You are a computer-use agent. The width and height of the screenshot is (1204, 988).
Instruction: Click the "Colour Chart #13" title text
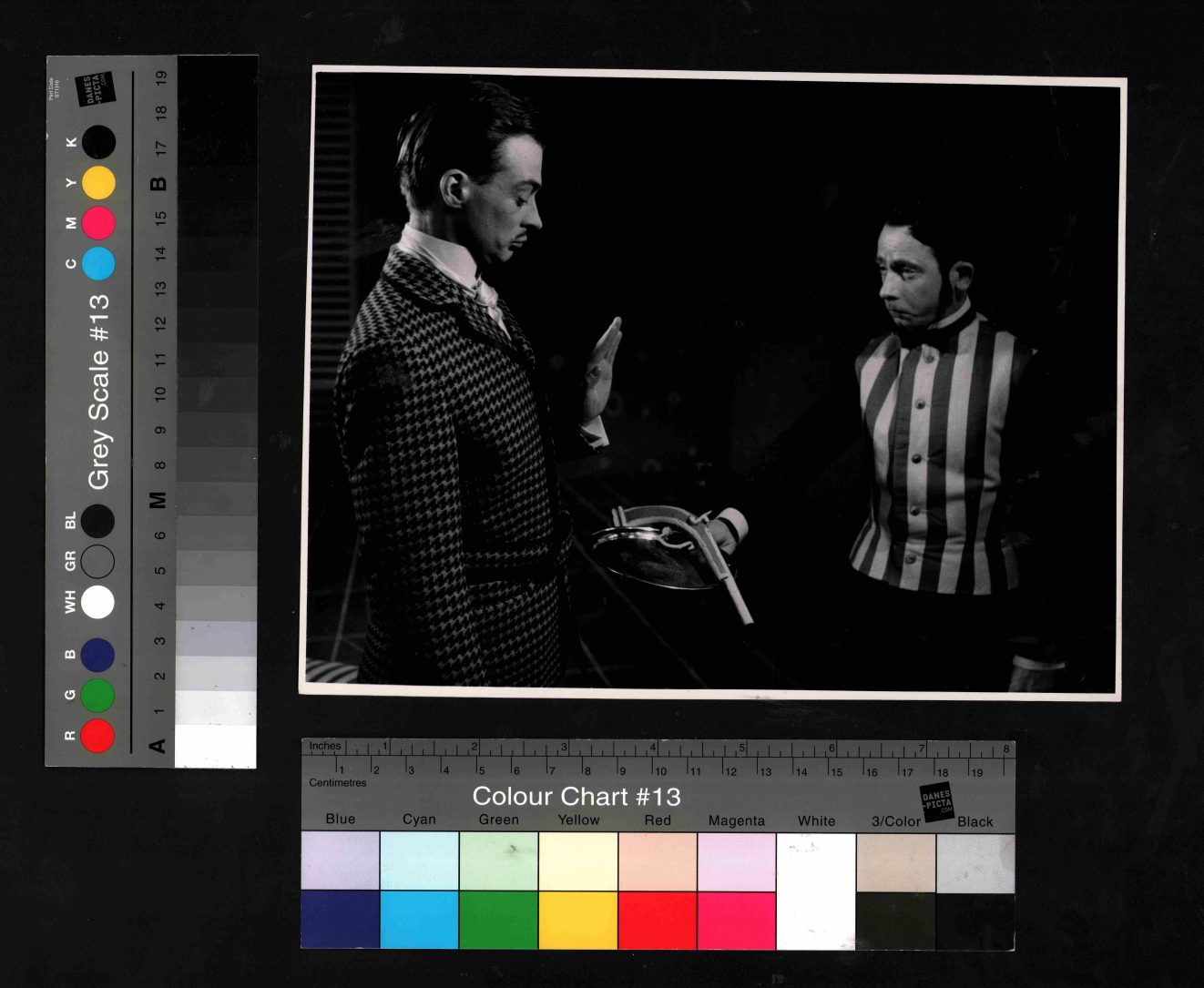[x=576, y=797]
